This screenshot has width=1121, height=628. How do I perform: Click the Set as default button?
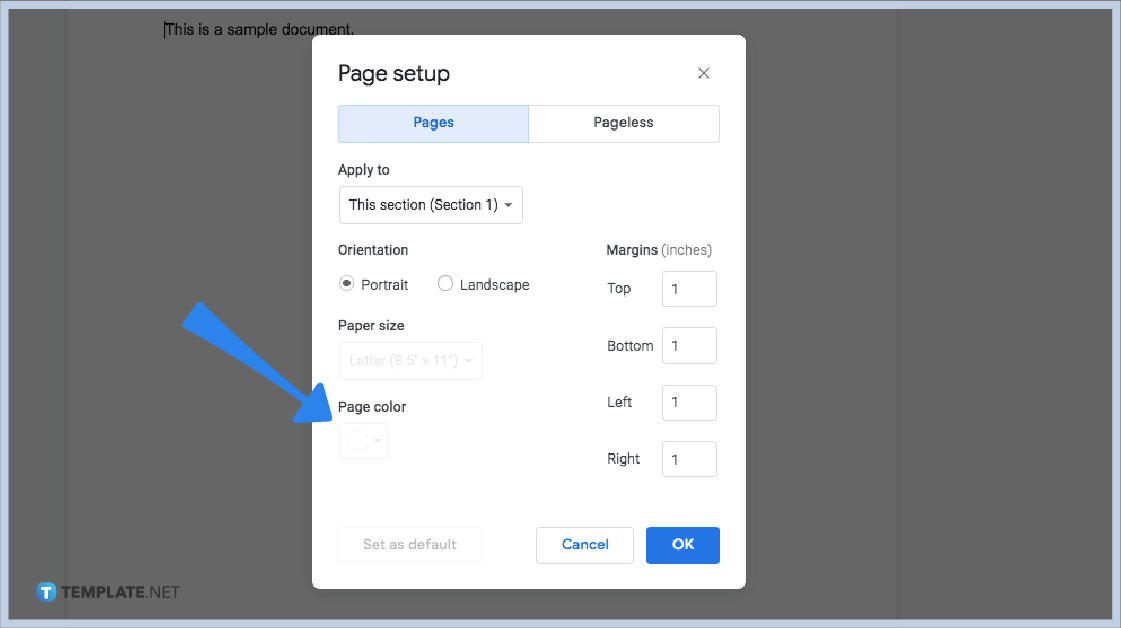(x=410, y=545)
